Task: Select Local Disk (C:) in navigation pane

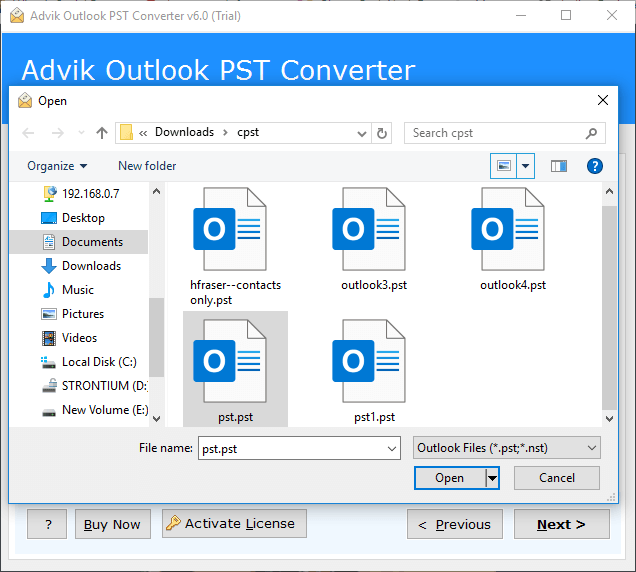Action: click(x=98, y=362)
